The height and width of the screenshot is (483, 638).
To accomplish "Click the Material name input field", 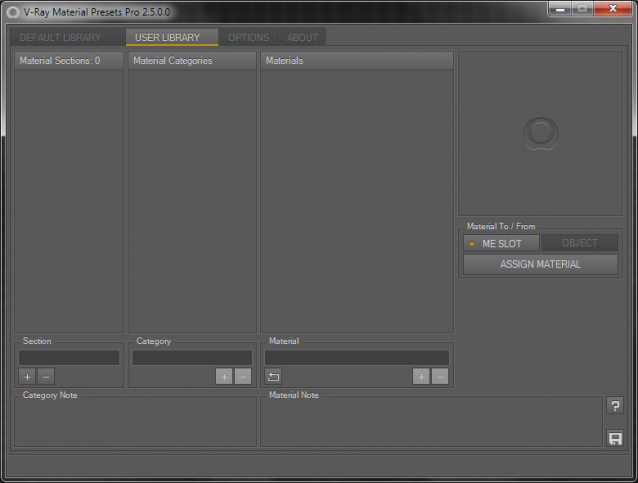I will 357,358.
